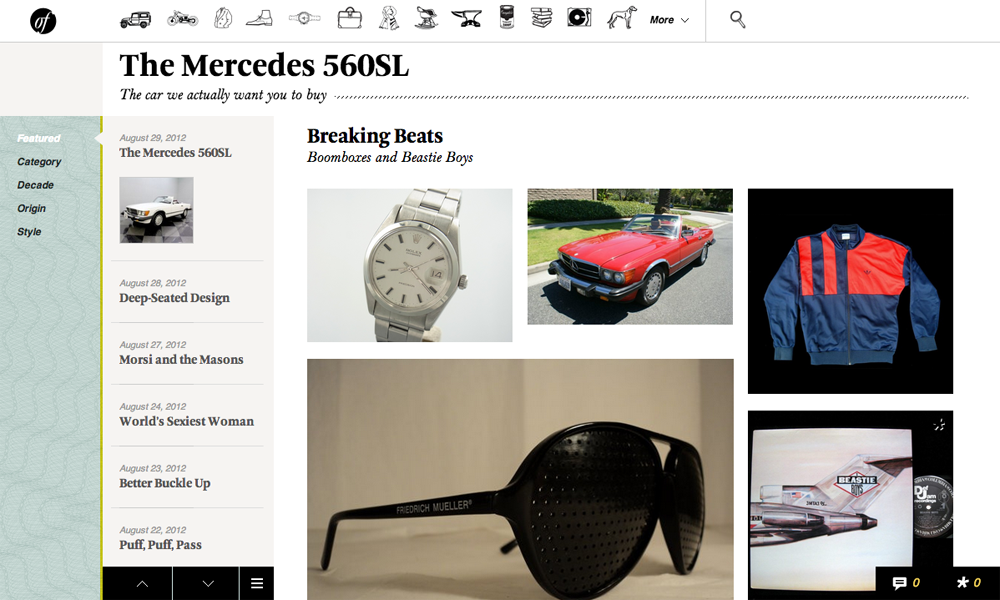Click the page title 'The Mercedes 560SL'
This screenshot has width=1000, height=600.
click(x=264, y=65)
